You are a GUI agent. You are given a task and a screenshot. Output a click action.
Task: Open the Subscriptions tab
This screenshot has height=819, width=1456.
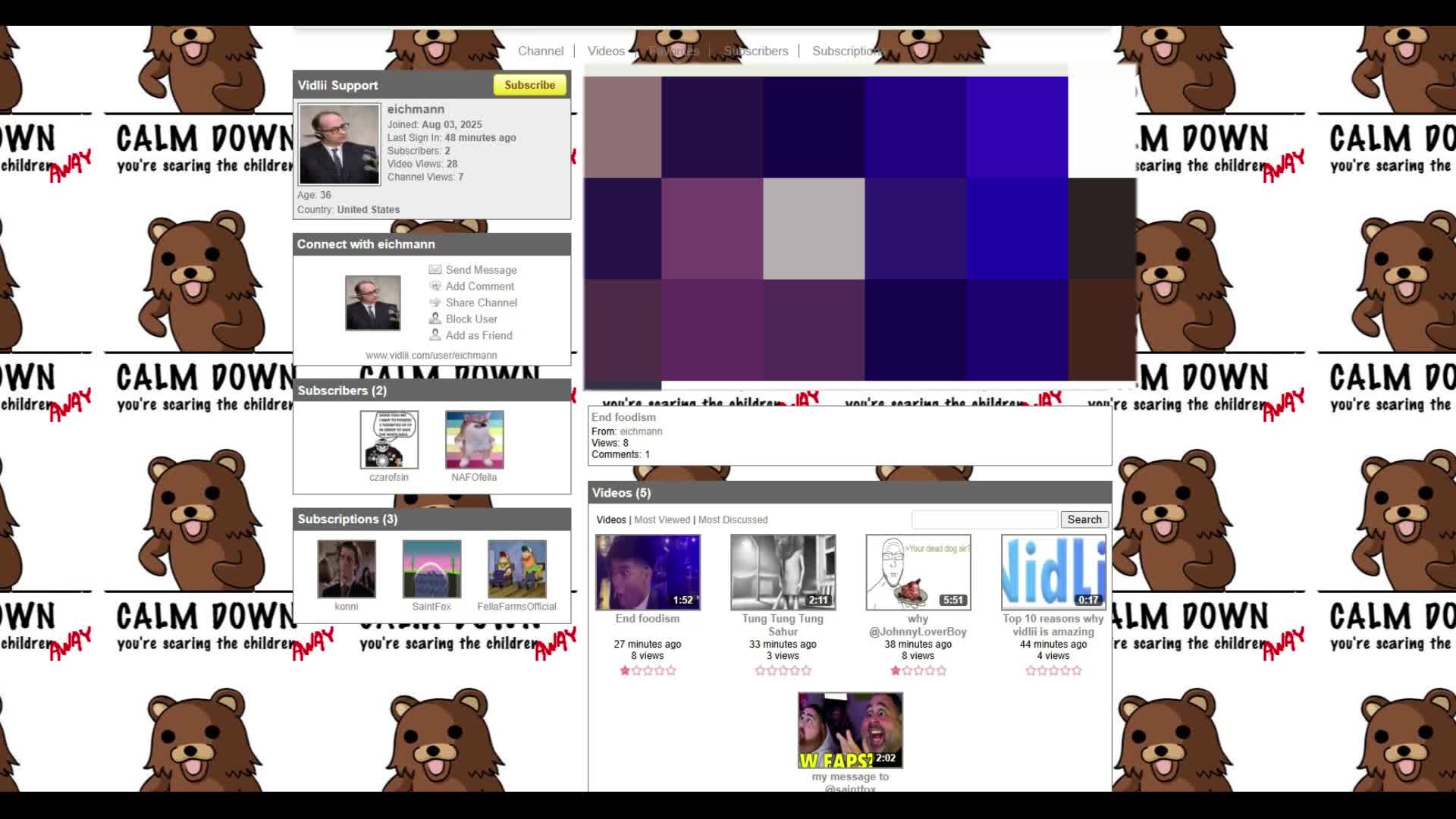pyautogui.click(x=849, y=51)
